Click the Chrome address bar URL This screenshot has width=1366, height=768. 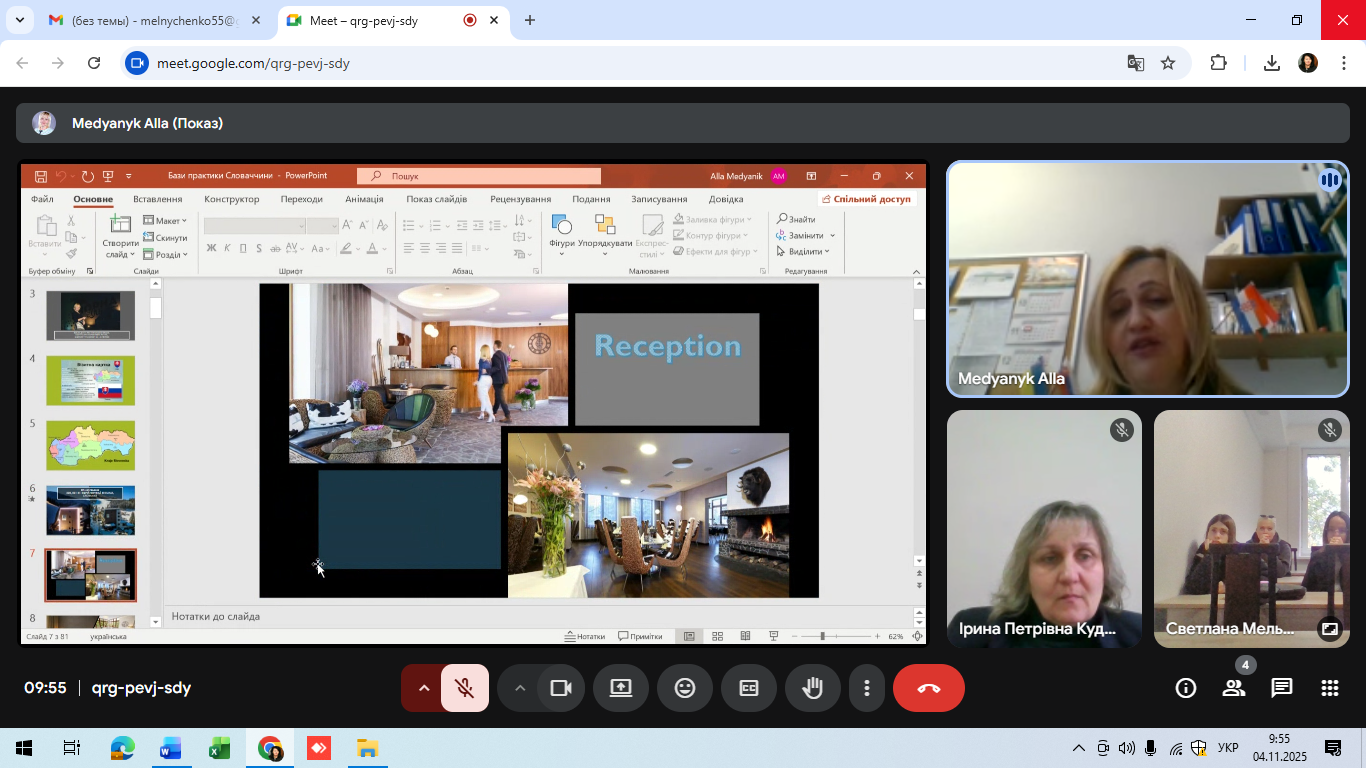(x=253, y=63)
